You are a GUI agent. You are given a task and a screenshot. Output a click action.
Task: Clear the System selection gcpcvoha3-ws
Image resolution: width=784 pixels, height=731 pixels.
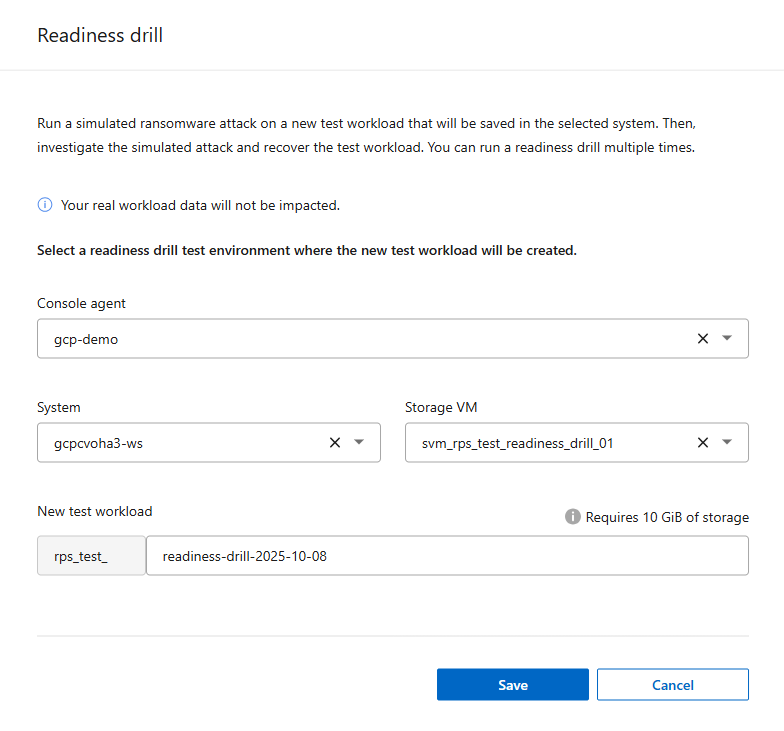335,443
